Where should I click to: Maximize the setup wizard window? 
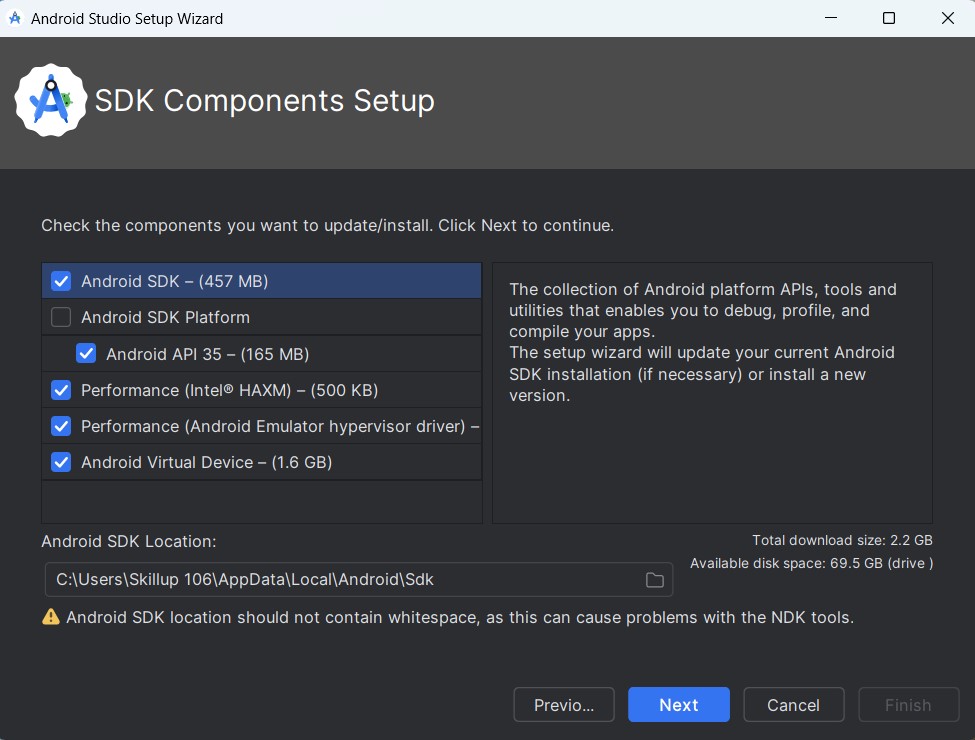click(888, 18)
